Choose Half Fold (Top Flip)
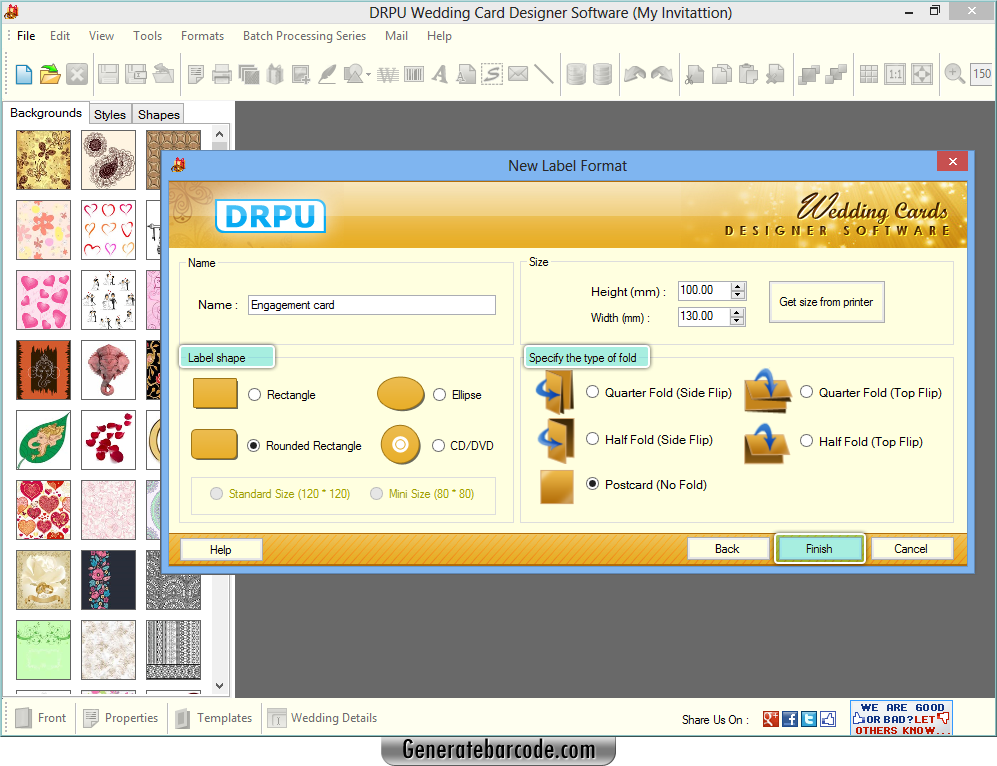 click(806, 441)
